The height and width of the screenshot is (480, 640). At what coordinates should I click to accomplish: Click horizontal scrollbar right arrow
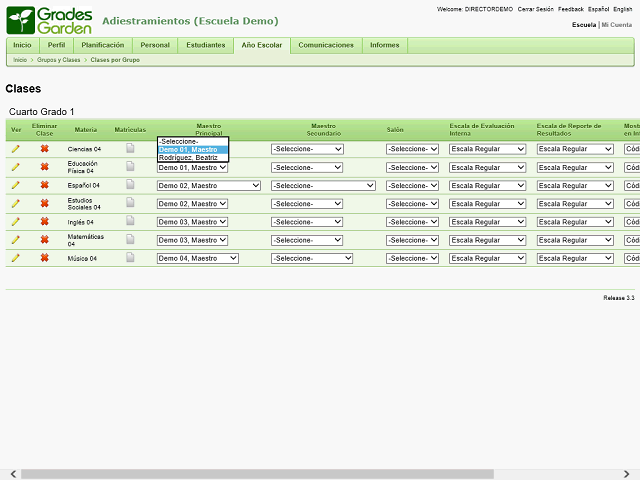(627, 474)
